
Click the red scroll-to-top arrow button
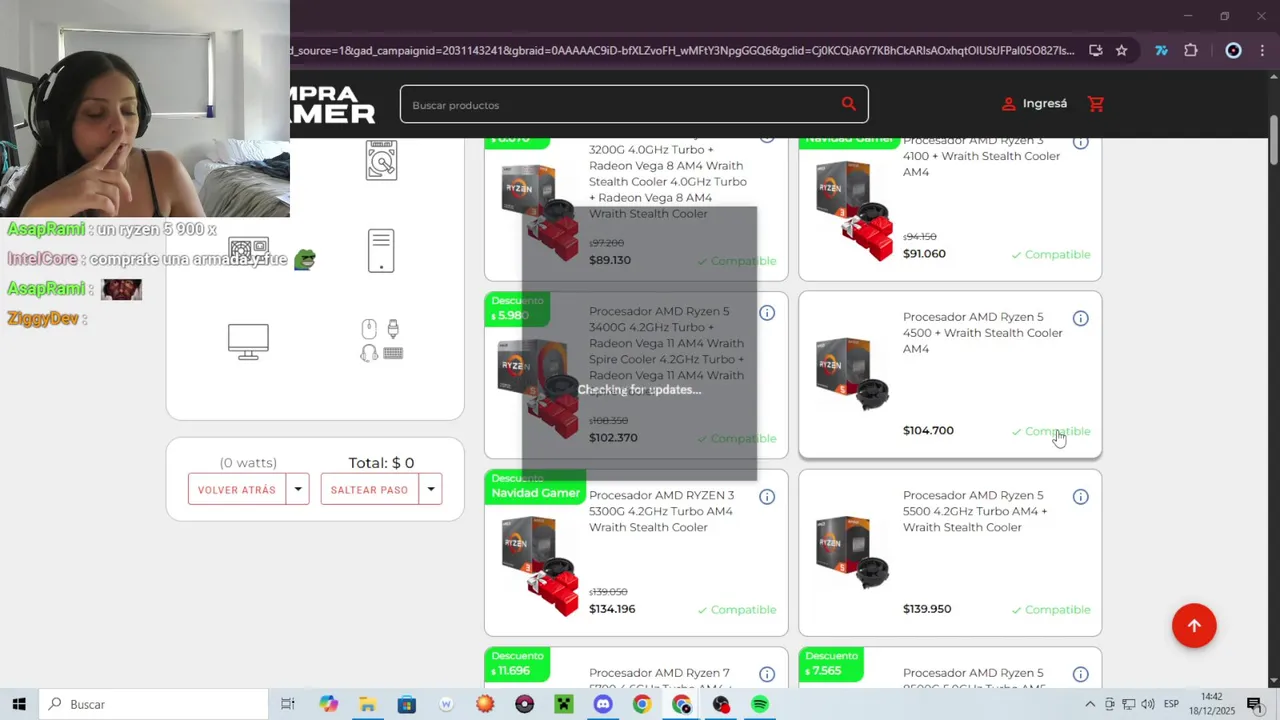[1194, 626]
